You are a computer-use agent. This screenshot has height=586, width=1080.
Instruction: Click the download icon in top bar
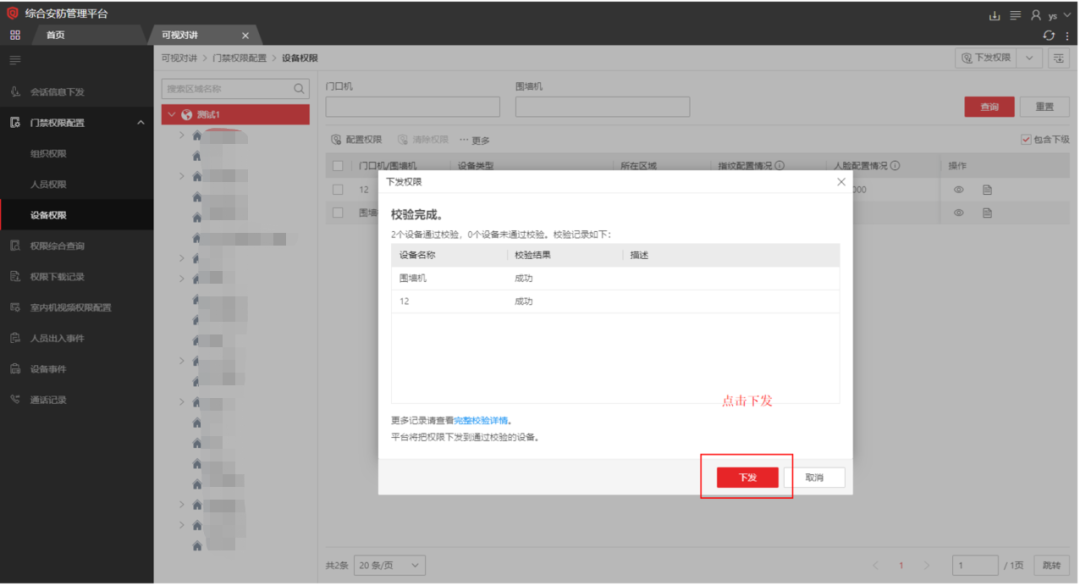(994, 15)
